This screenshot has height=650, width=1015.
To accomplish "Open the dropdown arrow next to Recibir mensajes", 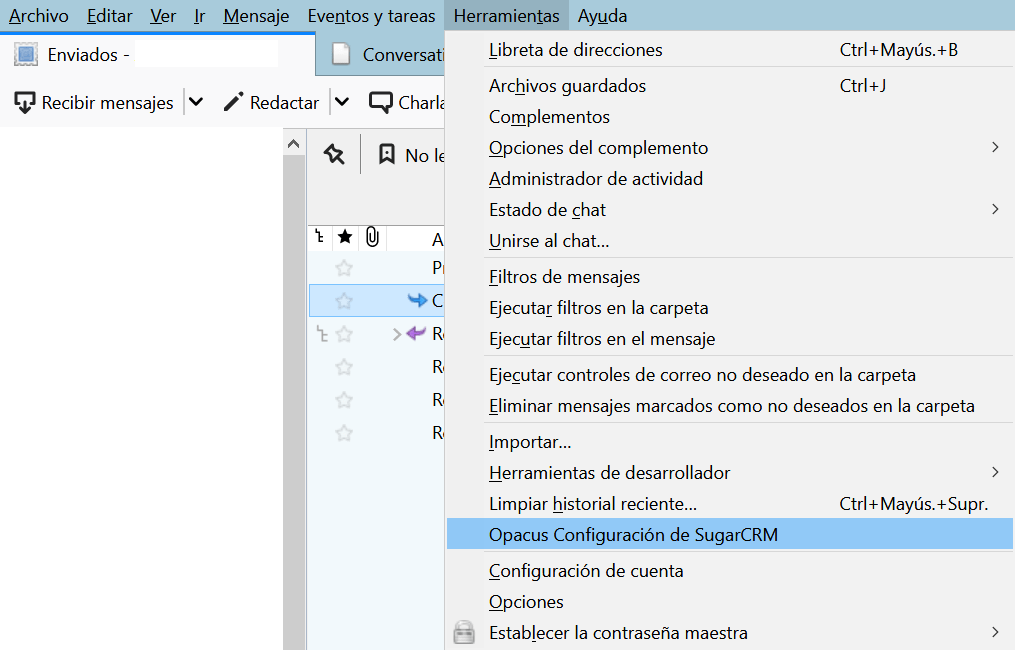I will click(x=196, y=102).
